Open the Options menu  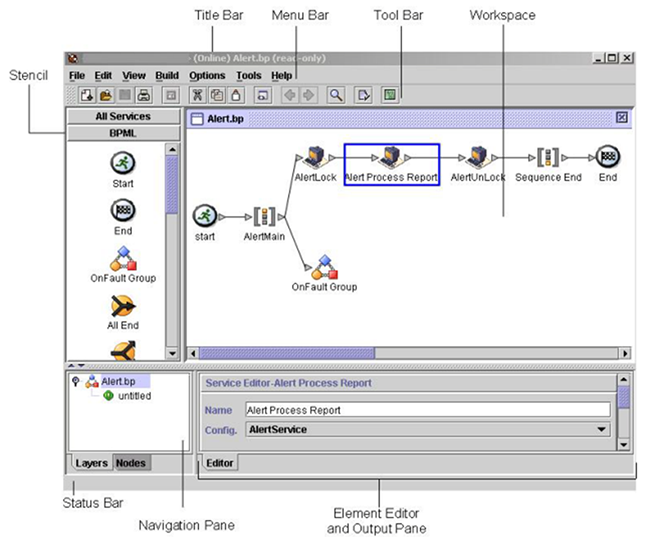pos(207,75)
